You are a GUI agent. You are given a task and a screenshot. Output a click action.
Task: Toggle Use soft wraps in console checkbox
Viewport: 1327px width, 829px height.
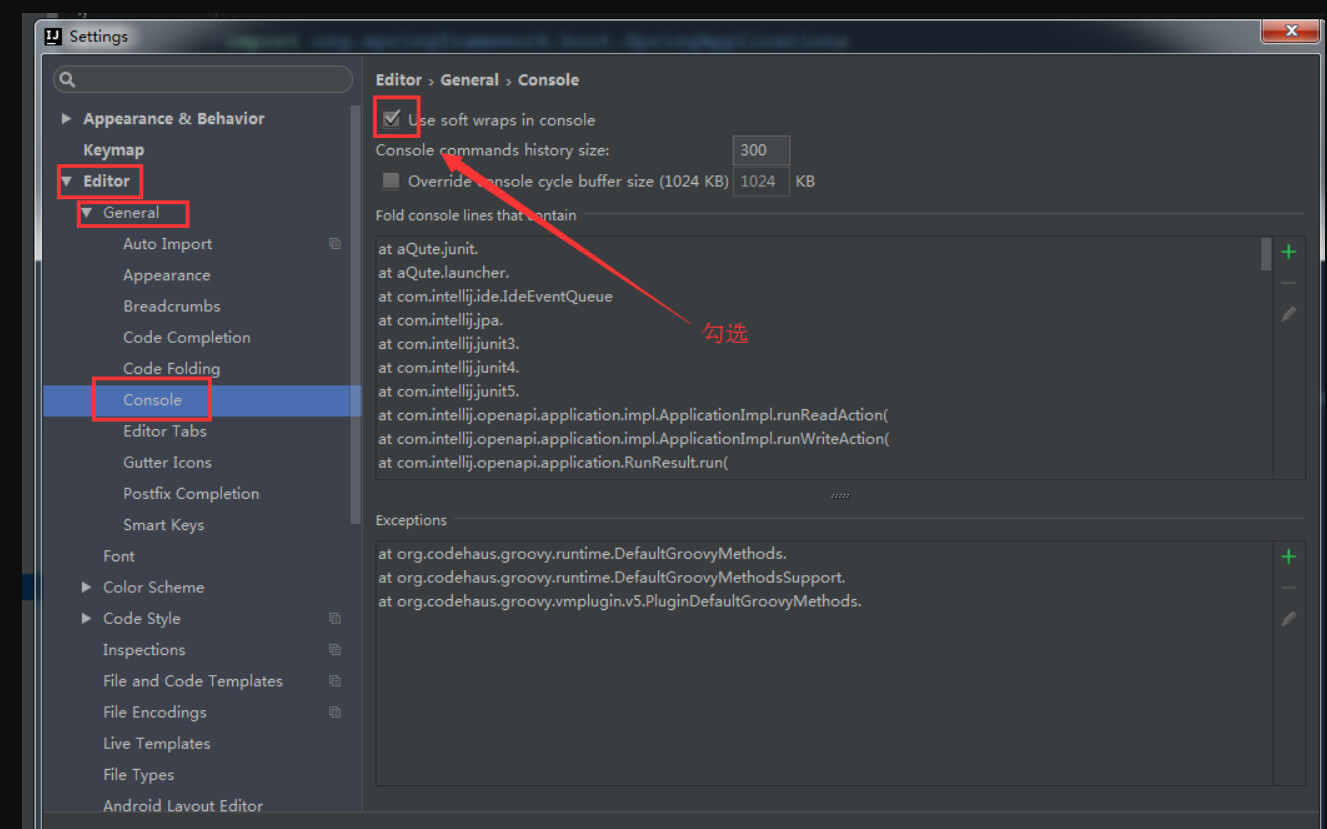391,120
